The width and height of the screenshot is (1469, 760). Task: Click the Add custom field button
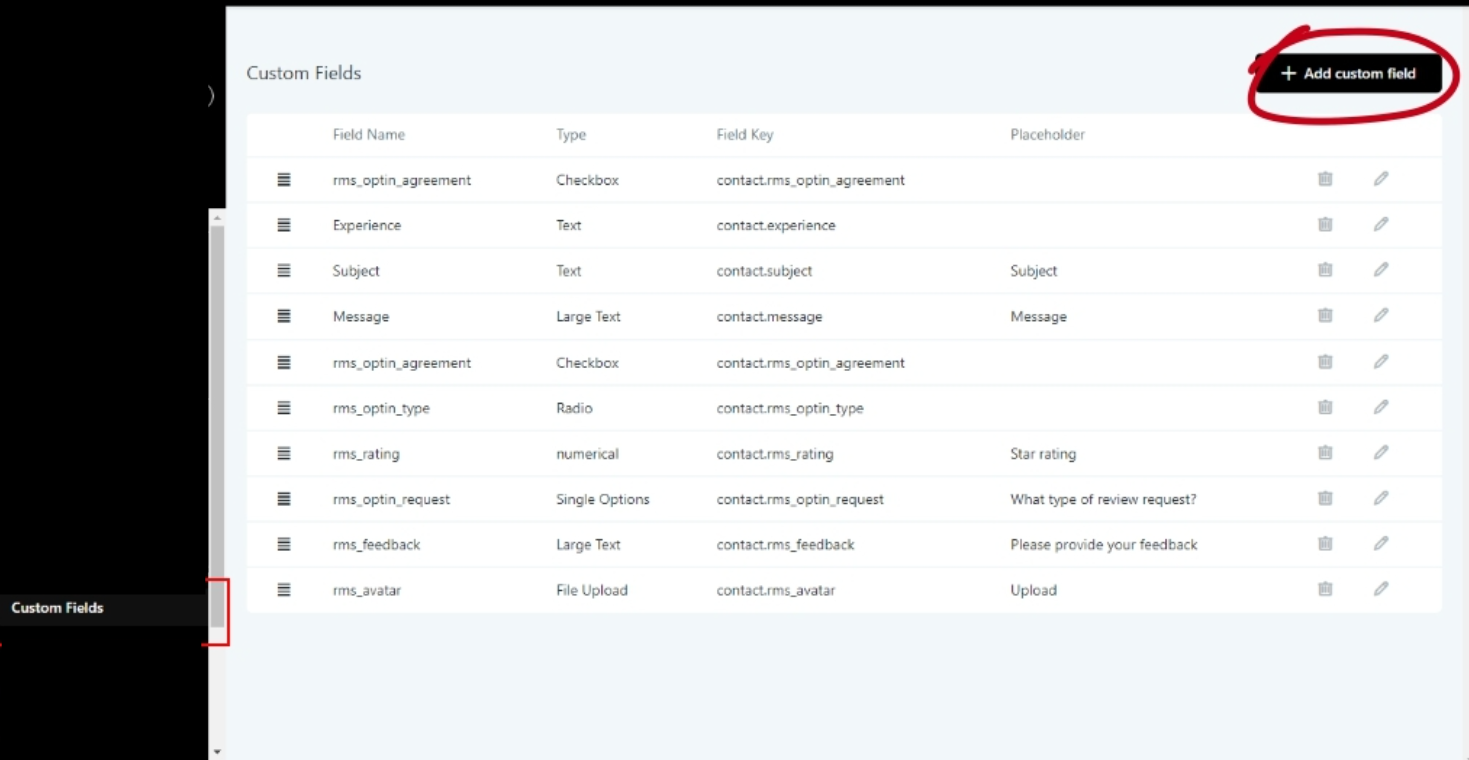pyautogui.click(x=1348, y=74)
